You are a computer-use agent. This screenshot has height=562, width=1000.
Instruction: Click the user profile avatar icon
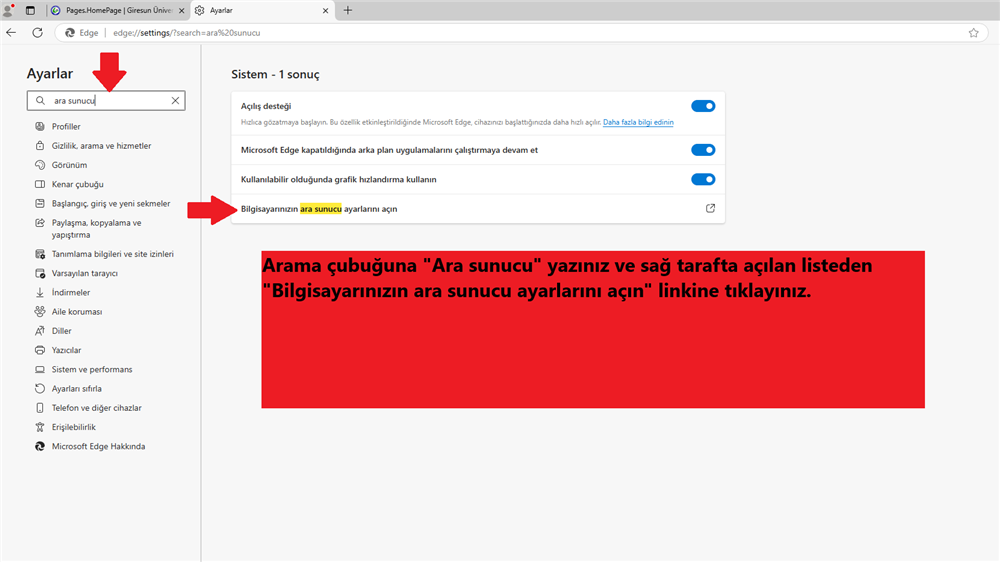9,10
